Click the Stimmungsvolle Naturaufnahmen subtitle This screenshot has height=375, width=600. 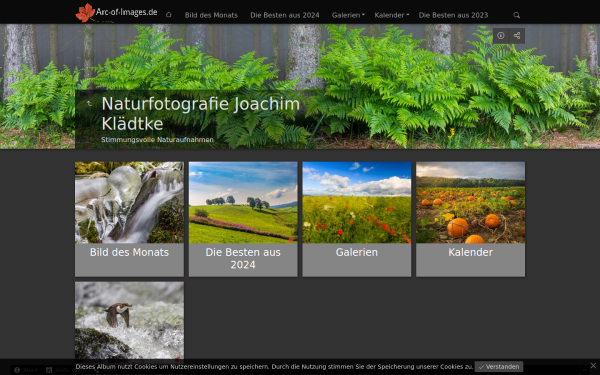coord(157,140)
